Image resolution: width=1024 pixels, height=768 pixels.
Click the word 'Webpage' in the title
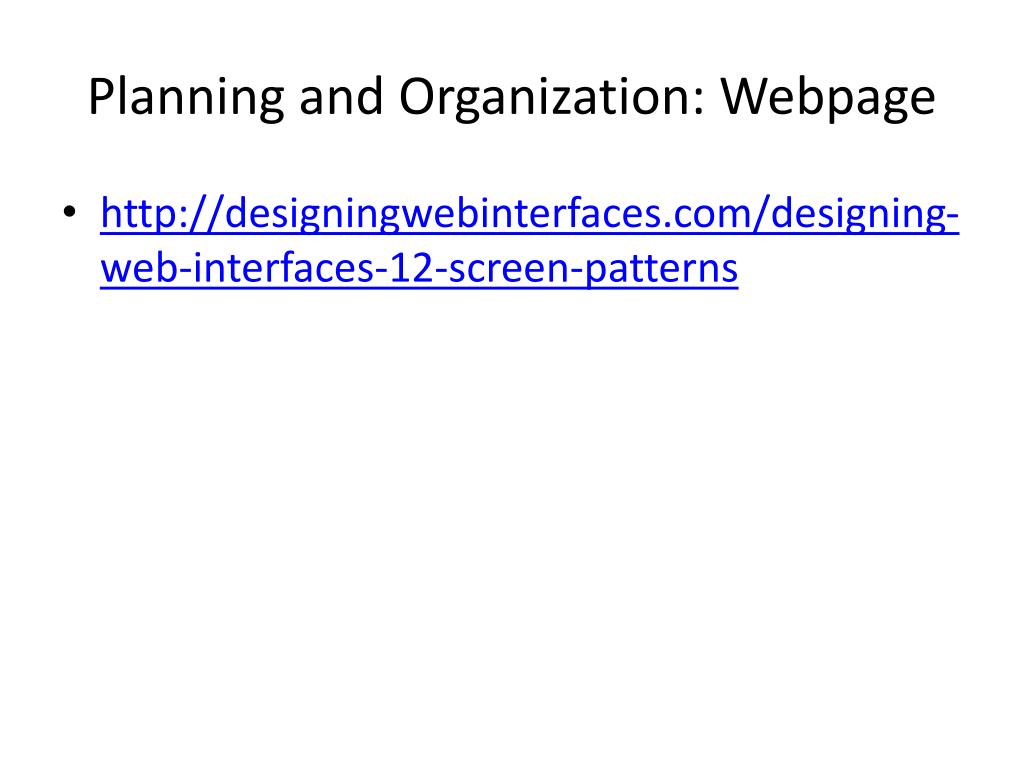tap(828, 98)
